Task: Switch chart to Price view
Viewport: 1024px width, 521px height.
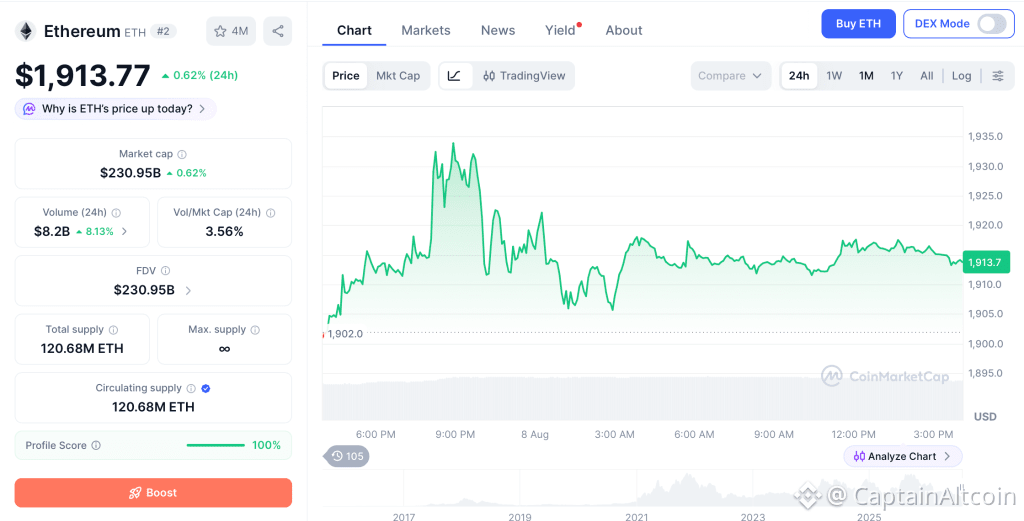Action: 345,76
